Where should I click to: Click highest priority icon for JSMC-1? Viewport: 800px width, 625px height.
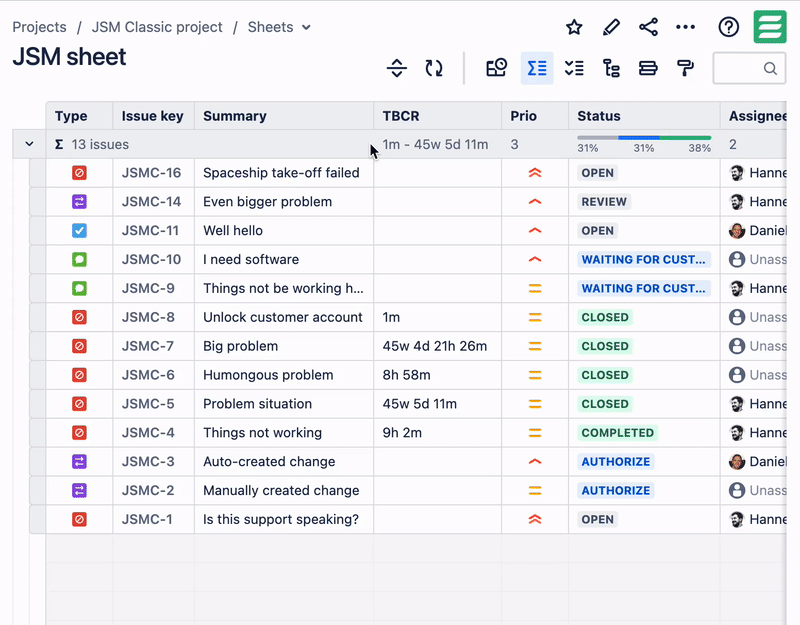point(535,519)
